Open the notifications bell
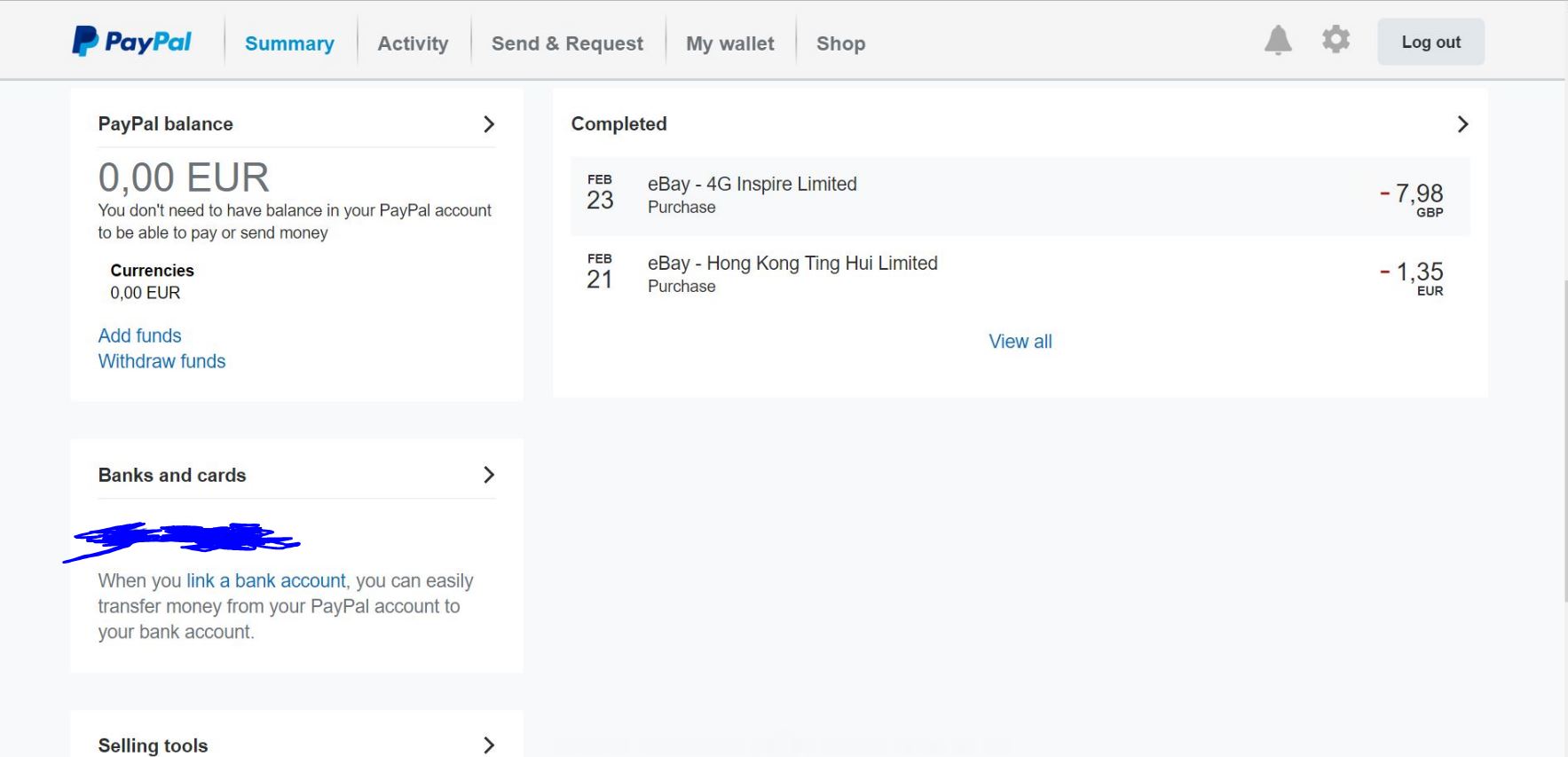Viewport: 1568px width, 757px height. (x=1278, y=40)
